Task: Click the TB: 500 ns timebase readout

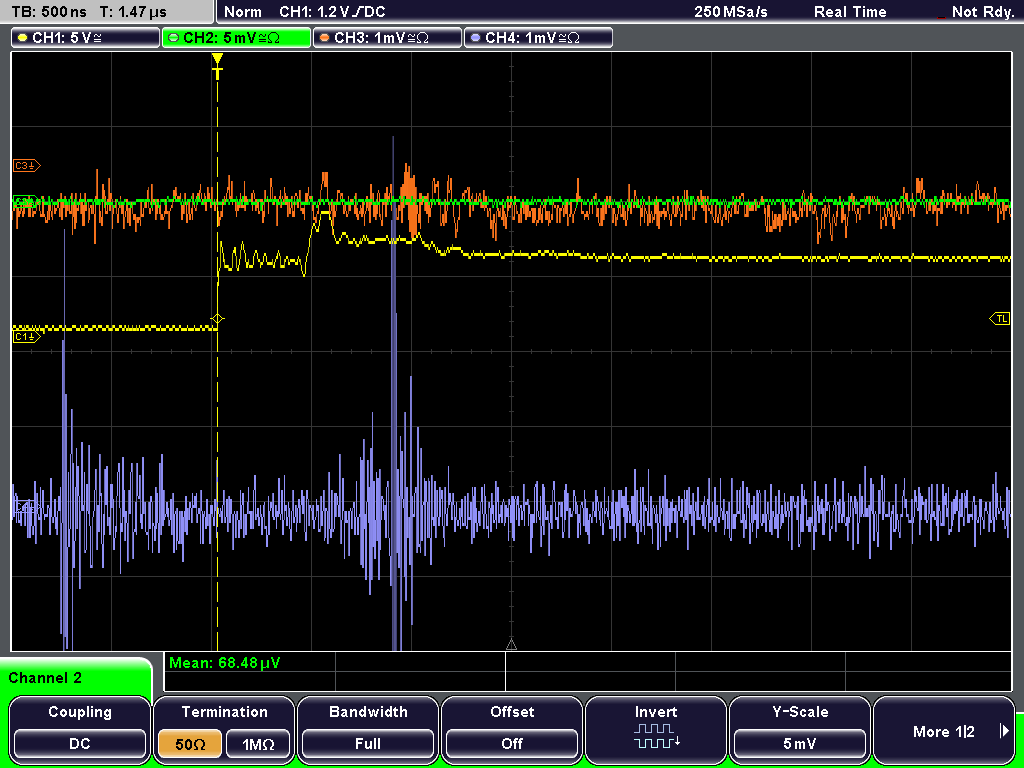Action: point(50,12)
